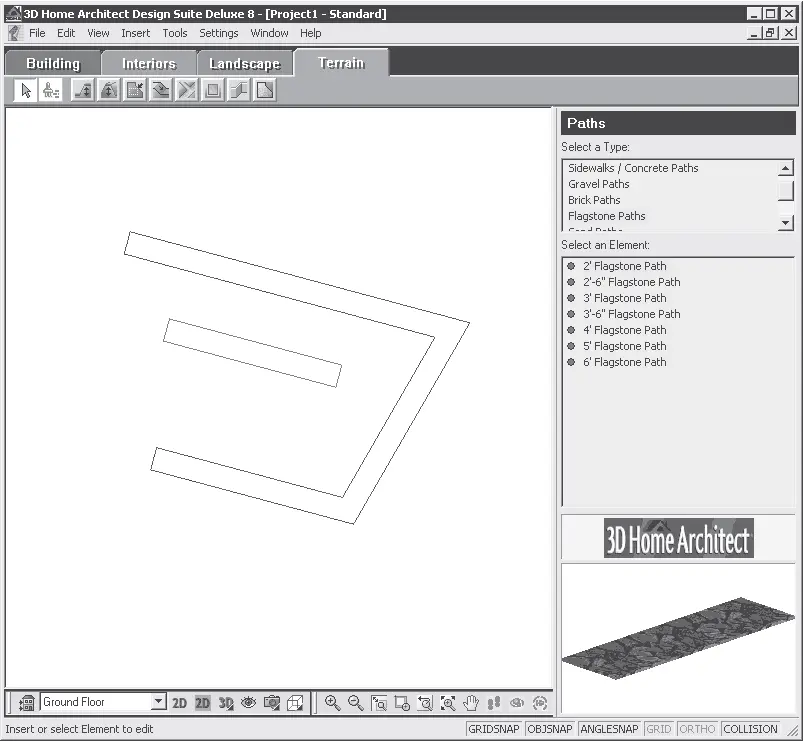Select the arrow pointer tool
This screenshot has width=803, height=741.
[25, 91]
